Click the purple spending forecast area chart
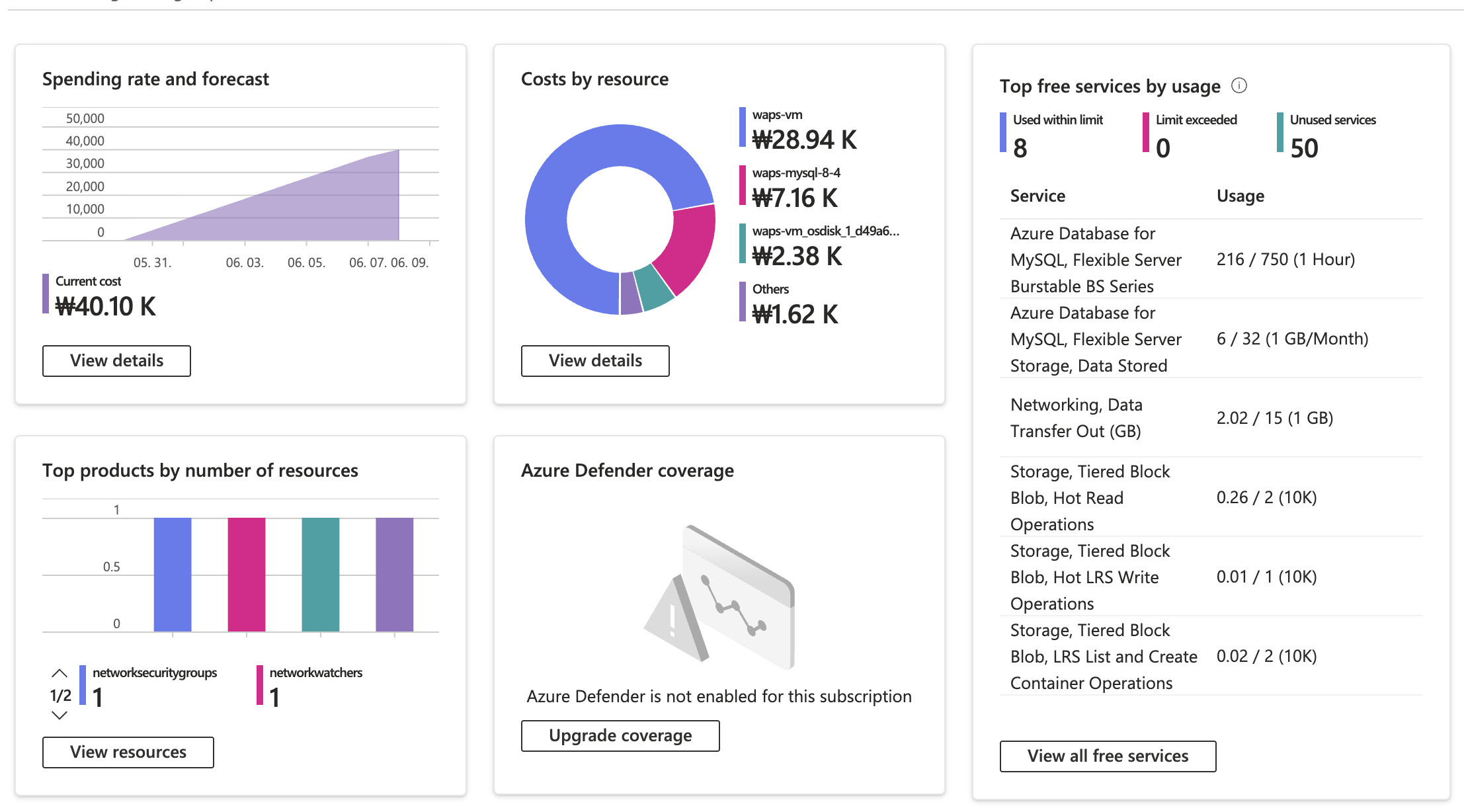The height and width of the screenshot is (812, 1464). (x=317, y=208)
